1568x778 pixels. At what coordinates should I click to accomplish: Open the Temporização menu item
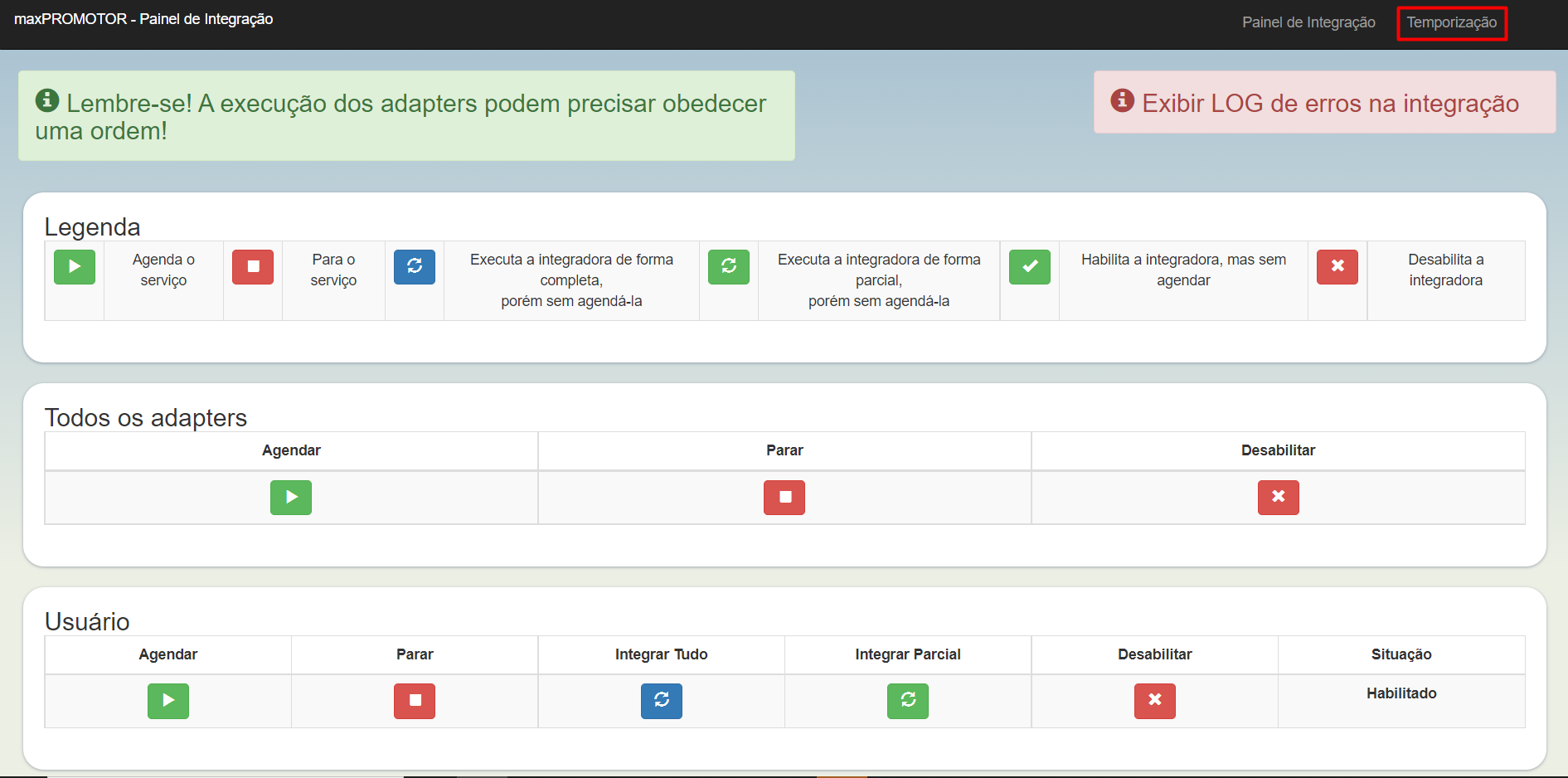point(1451,22)
